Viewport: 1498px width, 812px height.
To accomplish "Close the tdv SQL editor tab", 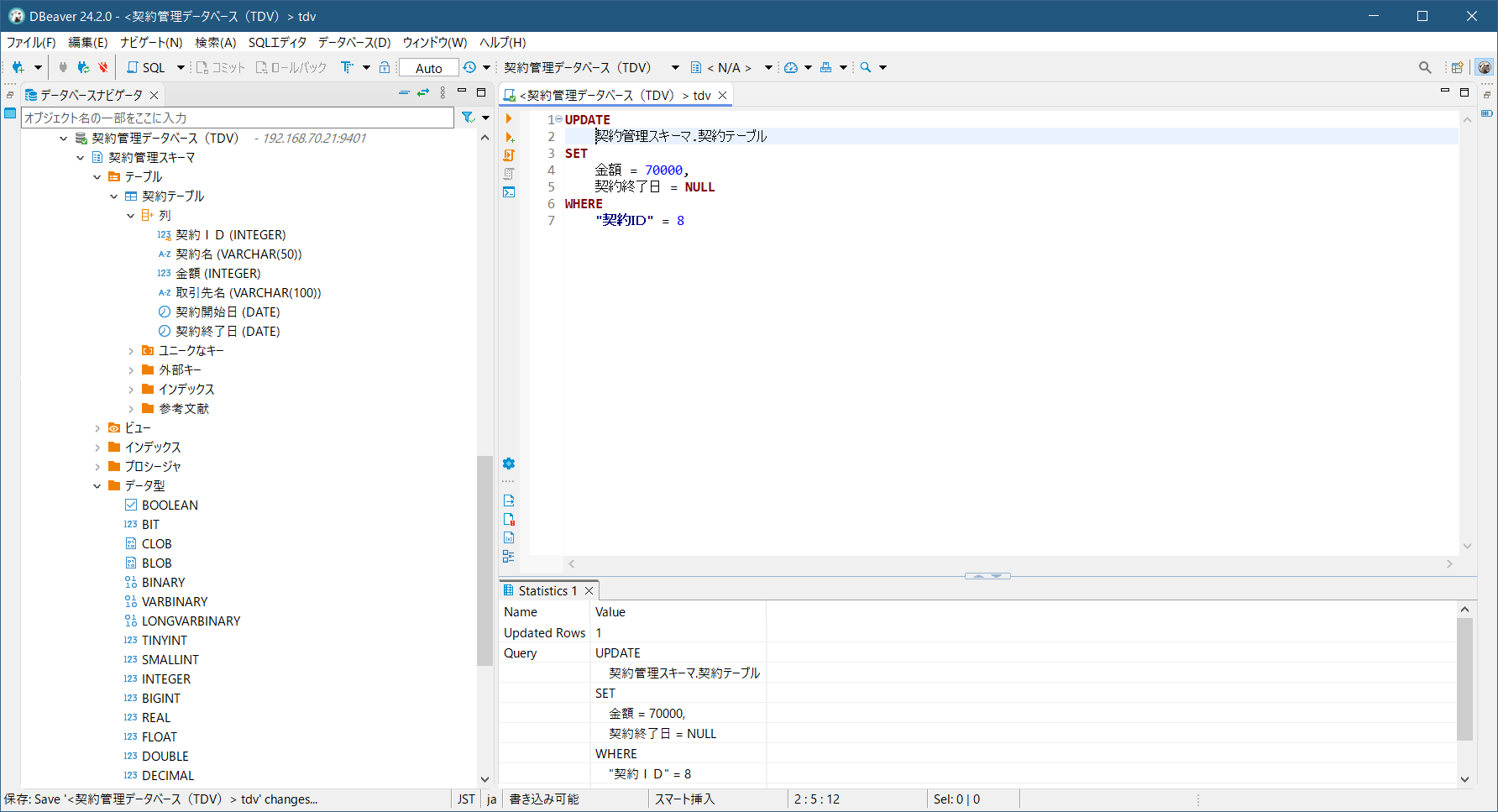I will 723,95.
